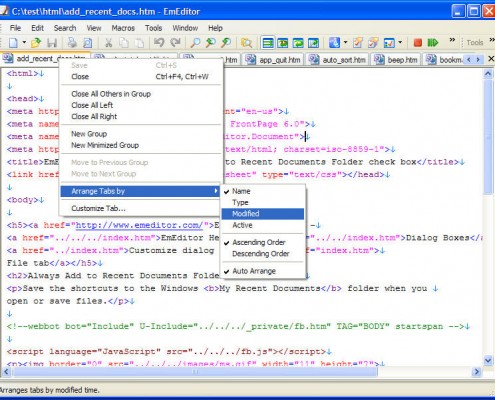
Task: Click the Plug-ins chart icon
Action: (389, 43)
